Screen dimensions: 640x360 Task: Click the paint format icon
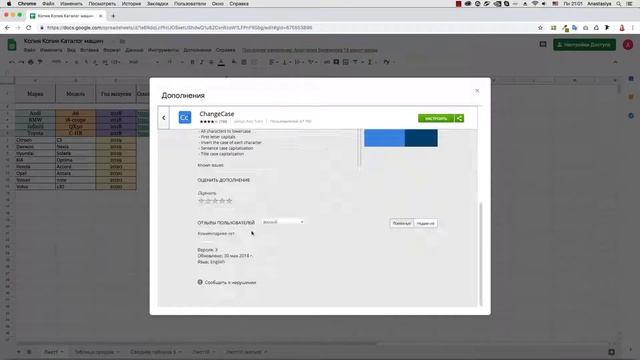[x=40, y=62]
